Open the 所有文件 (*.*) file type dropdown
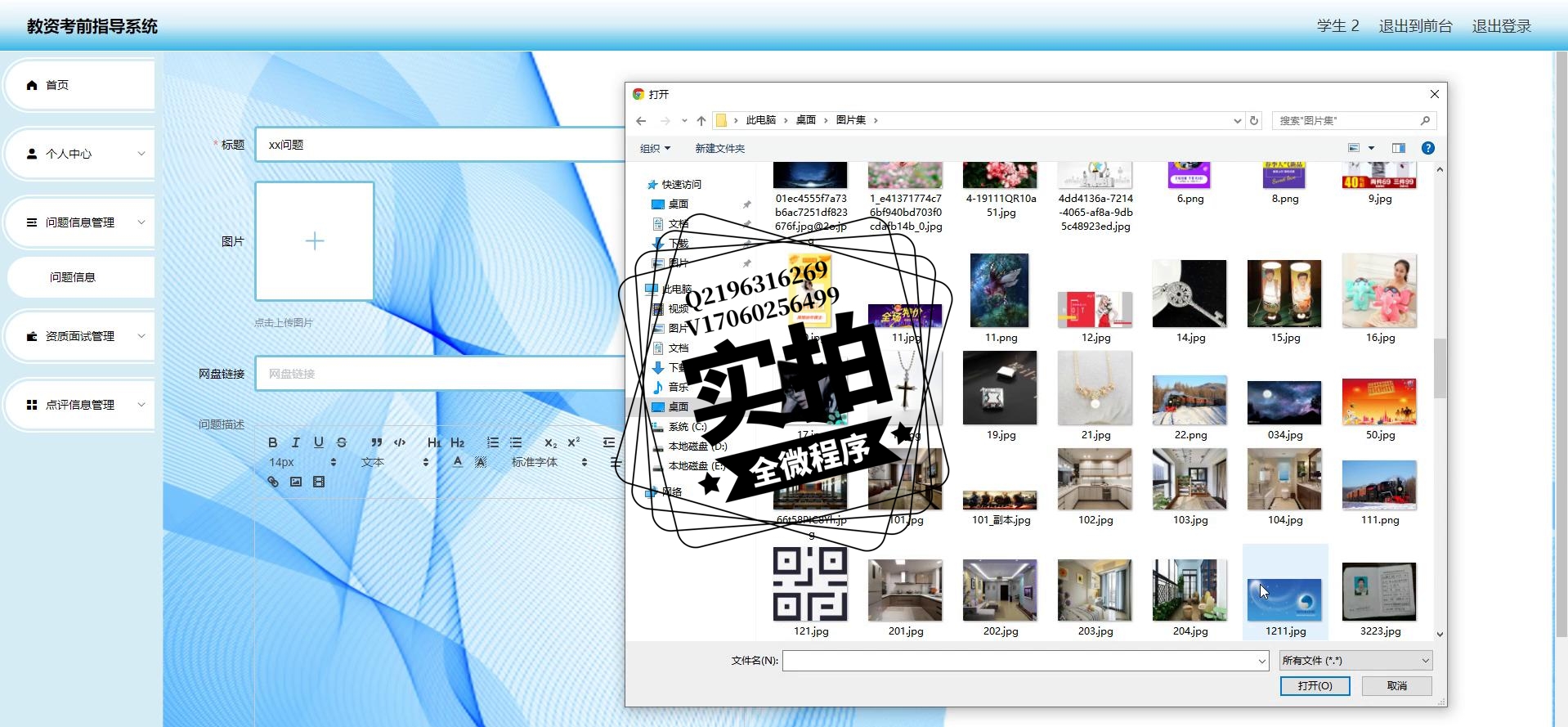The height and width of the screenshot is (727, 1568). 1356,661
